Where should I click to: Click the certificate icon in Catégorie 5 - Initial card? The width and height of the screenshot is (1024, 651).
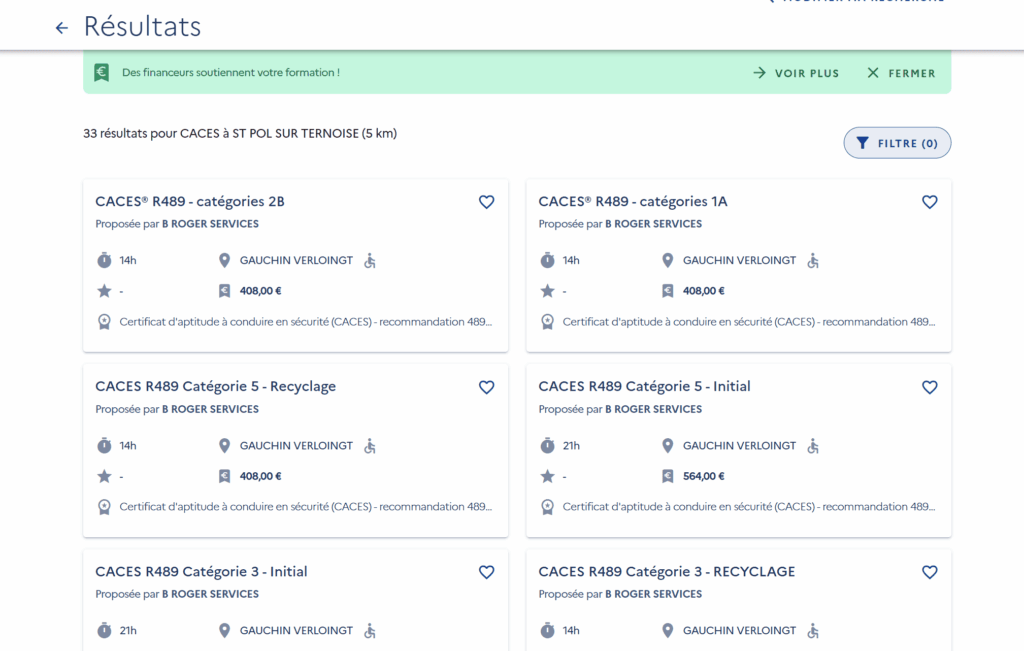(547, 507)
